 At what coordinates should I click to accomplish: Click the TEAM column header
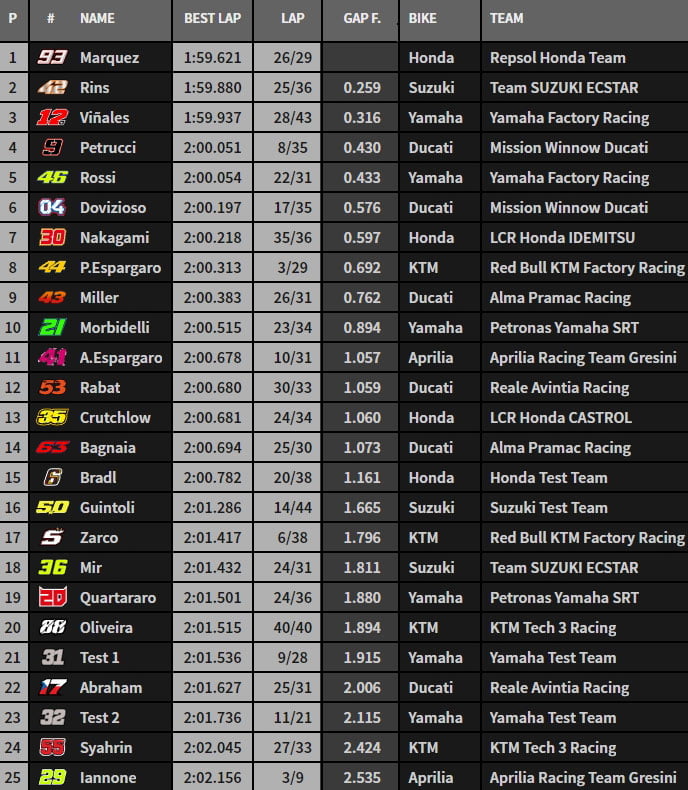coord(507,18)
